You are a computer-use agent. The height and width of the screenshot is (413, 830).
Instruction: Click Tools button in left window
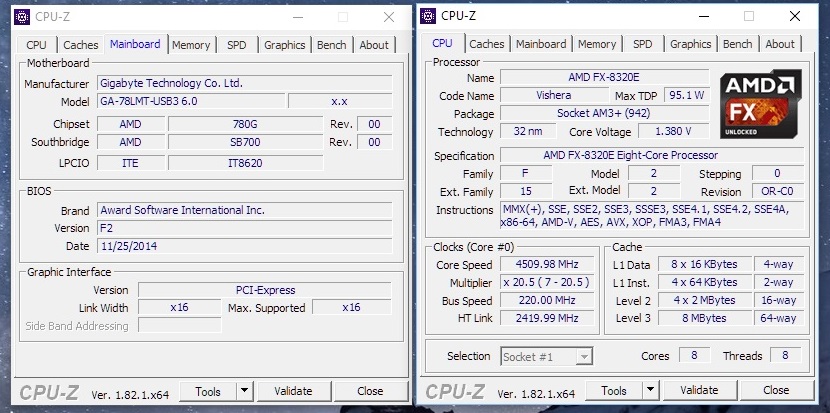pos(208,391)
